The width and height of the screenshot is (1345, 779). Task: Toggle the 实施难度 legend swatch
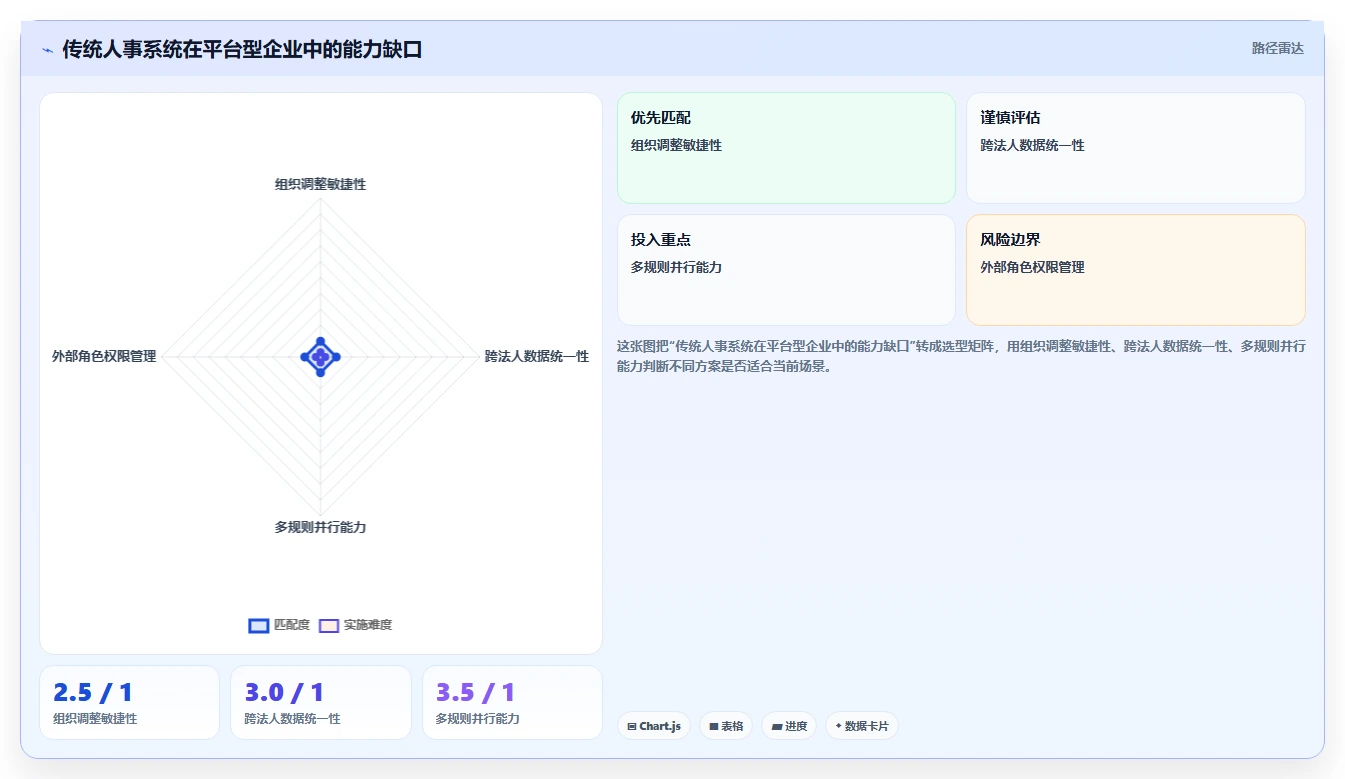click(329, 626)
